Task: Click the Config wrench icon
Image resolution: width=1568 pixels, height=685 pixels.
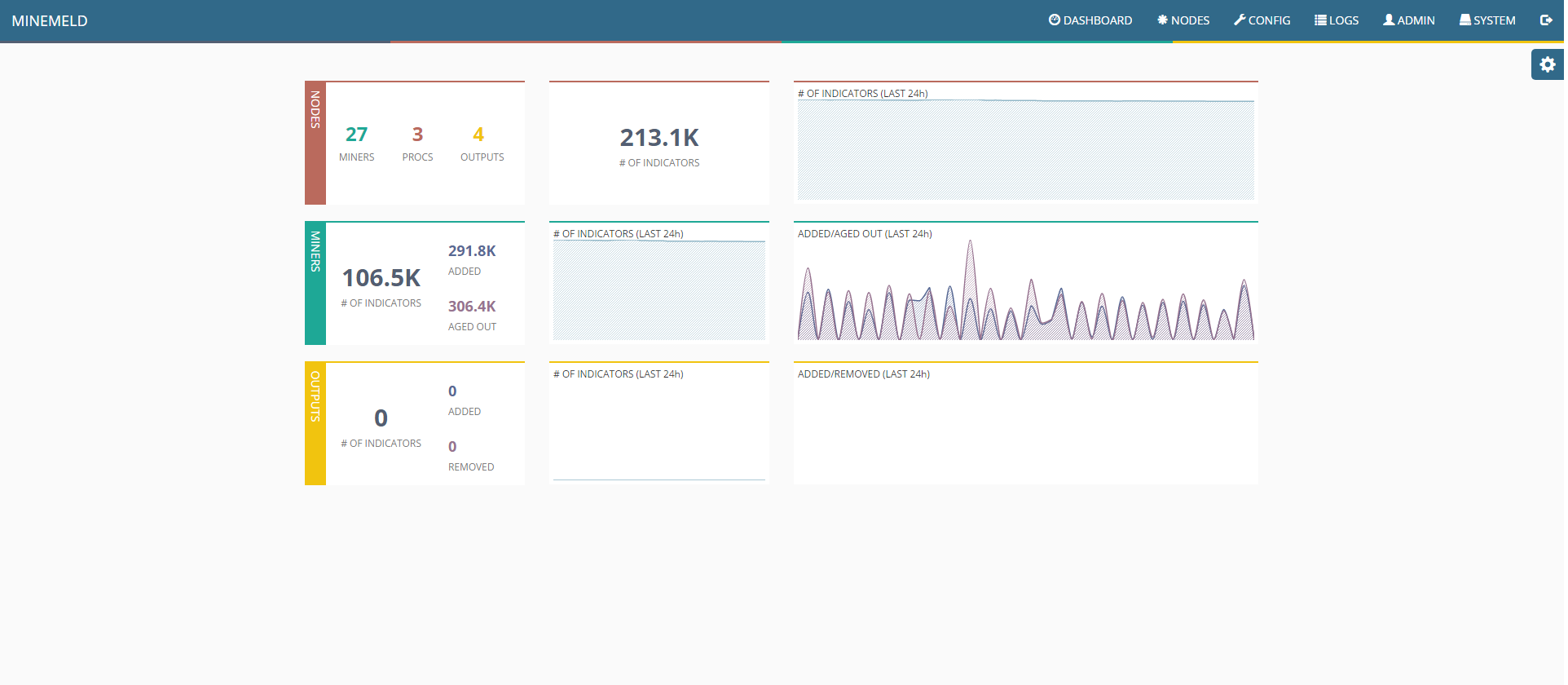Action: pyautogui.click(x=1240, y=20)
